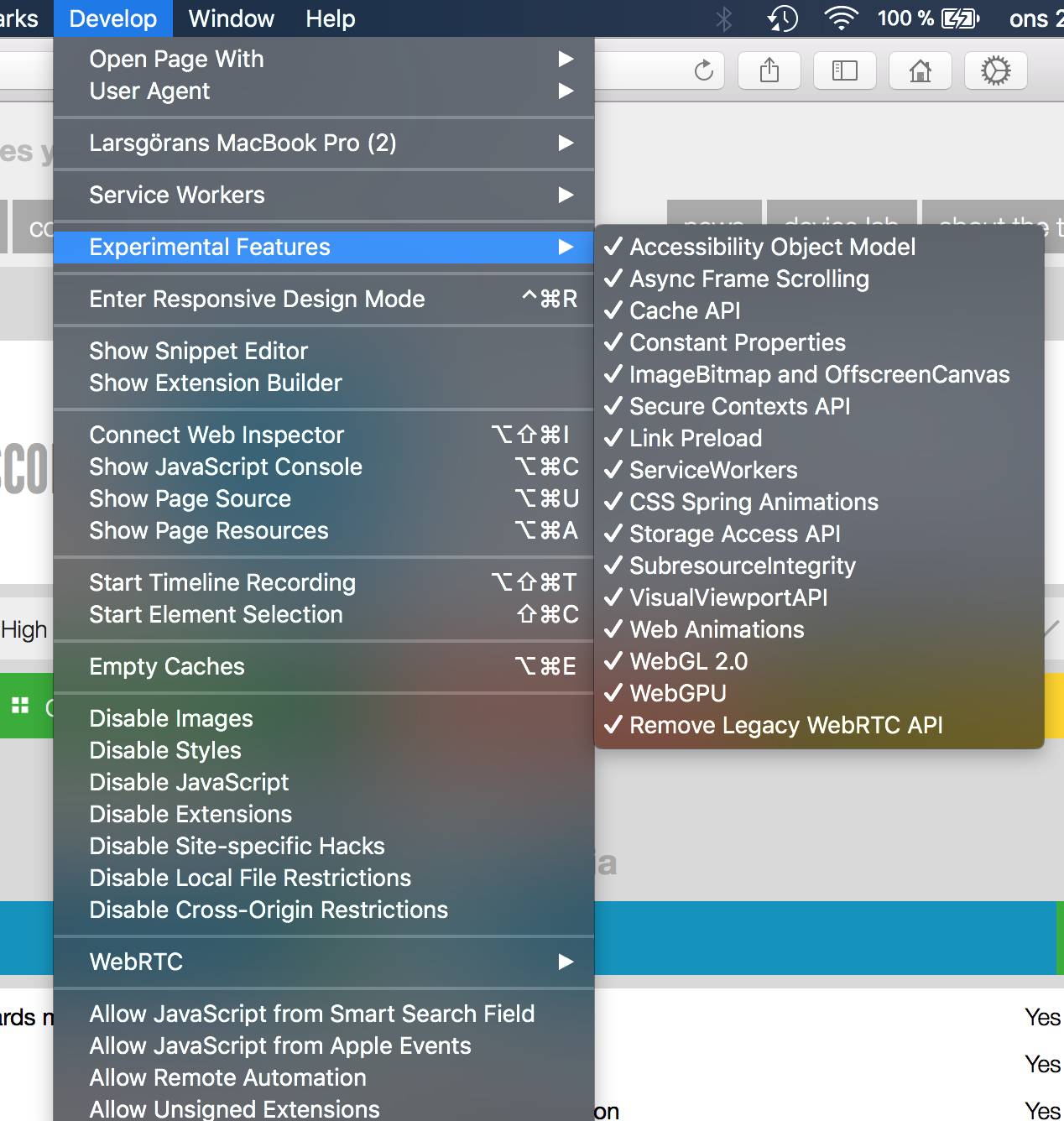Toggle WebGPU experimental feature
The image size is (1064, 1121).
[x=819, y=693]
